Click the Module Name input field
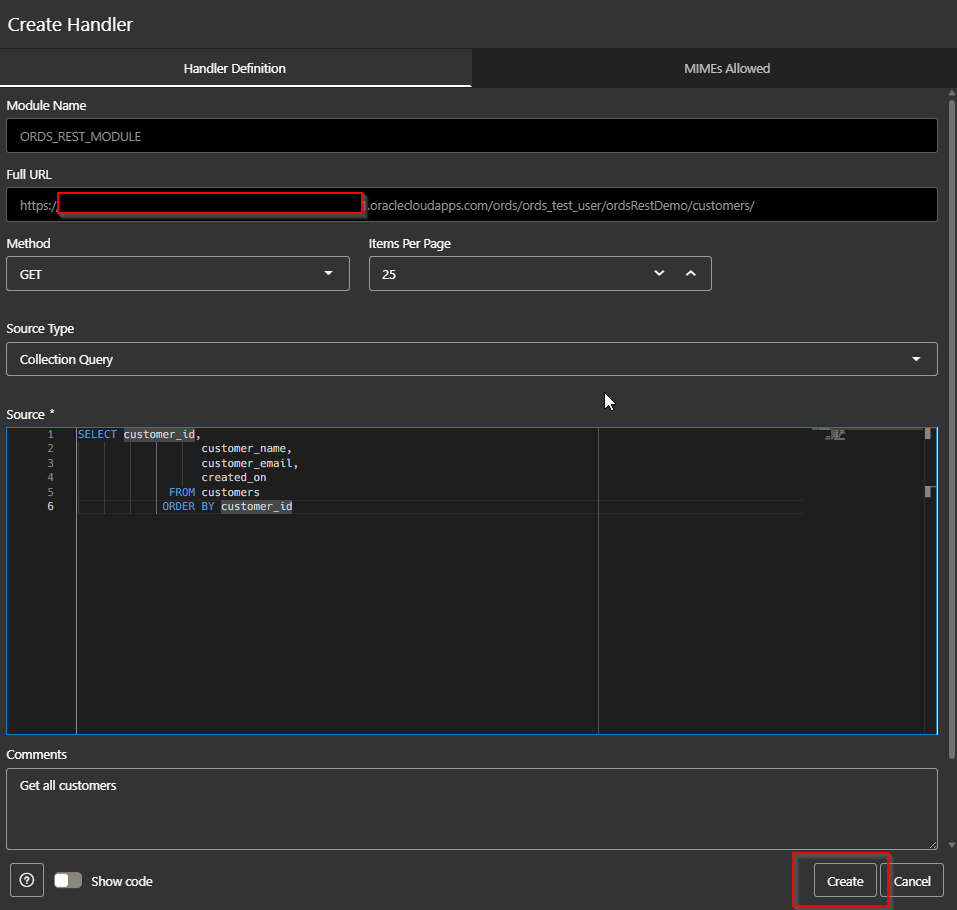Image resolution: width=957 pixels, height=910 pixels. pyautogui.click(x=471, y=135)
